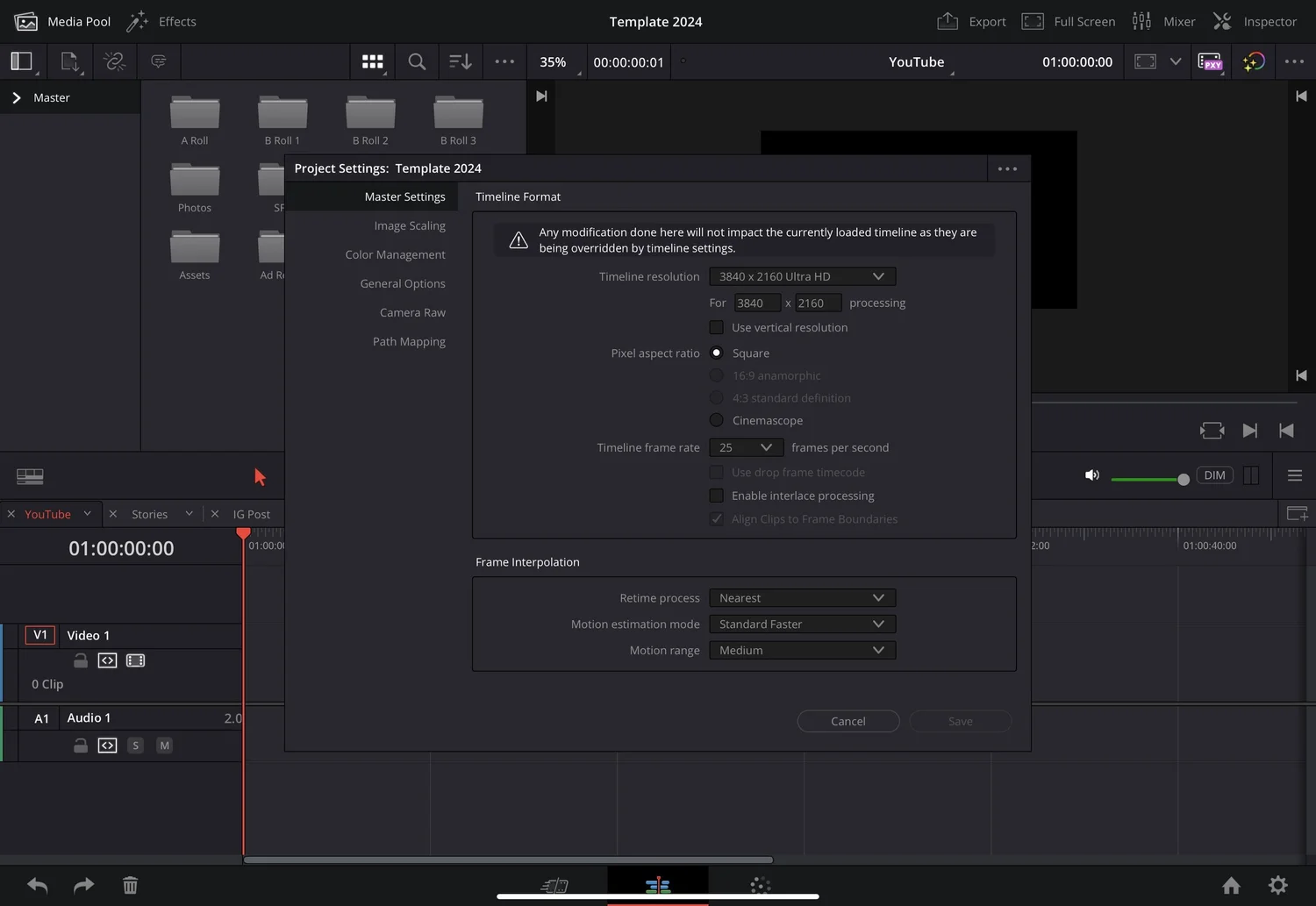The height and width of the screenshot is (906, 1316).
Task: Switch to the Image Scaling settings tab
Action: pos(410,225)
